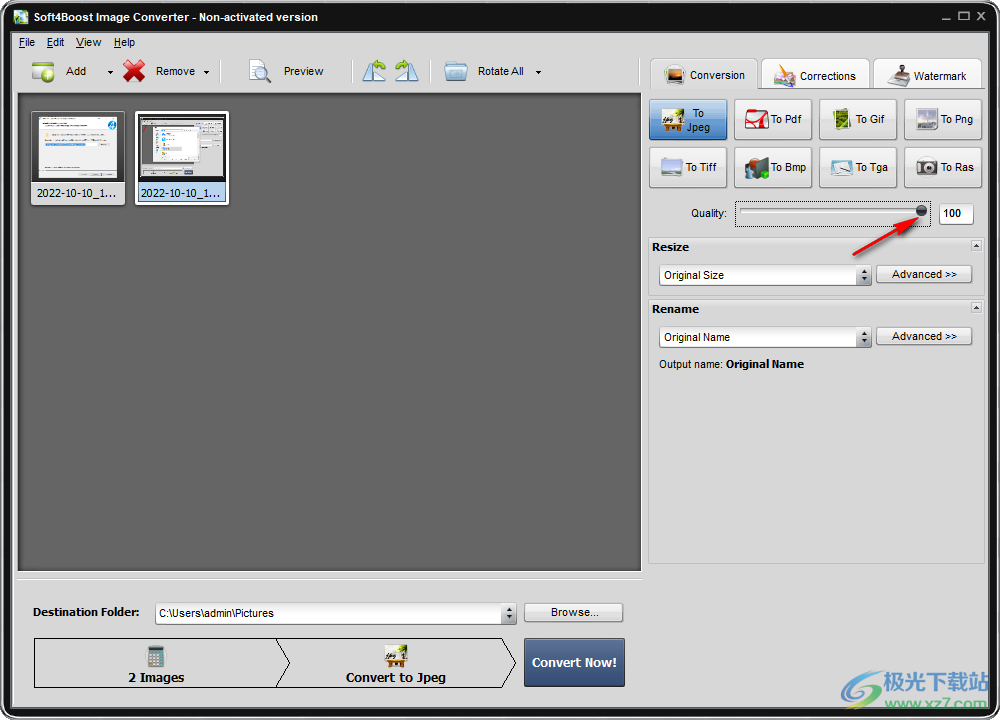Collapse the Resize section
The image size is (1000, 720).
click(976, 246)
